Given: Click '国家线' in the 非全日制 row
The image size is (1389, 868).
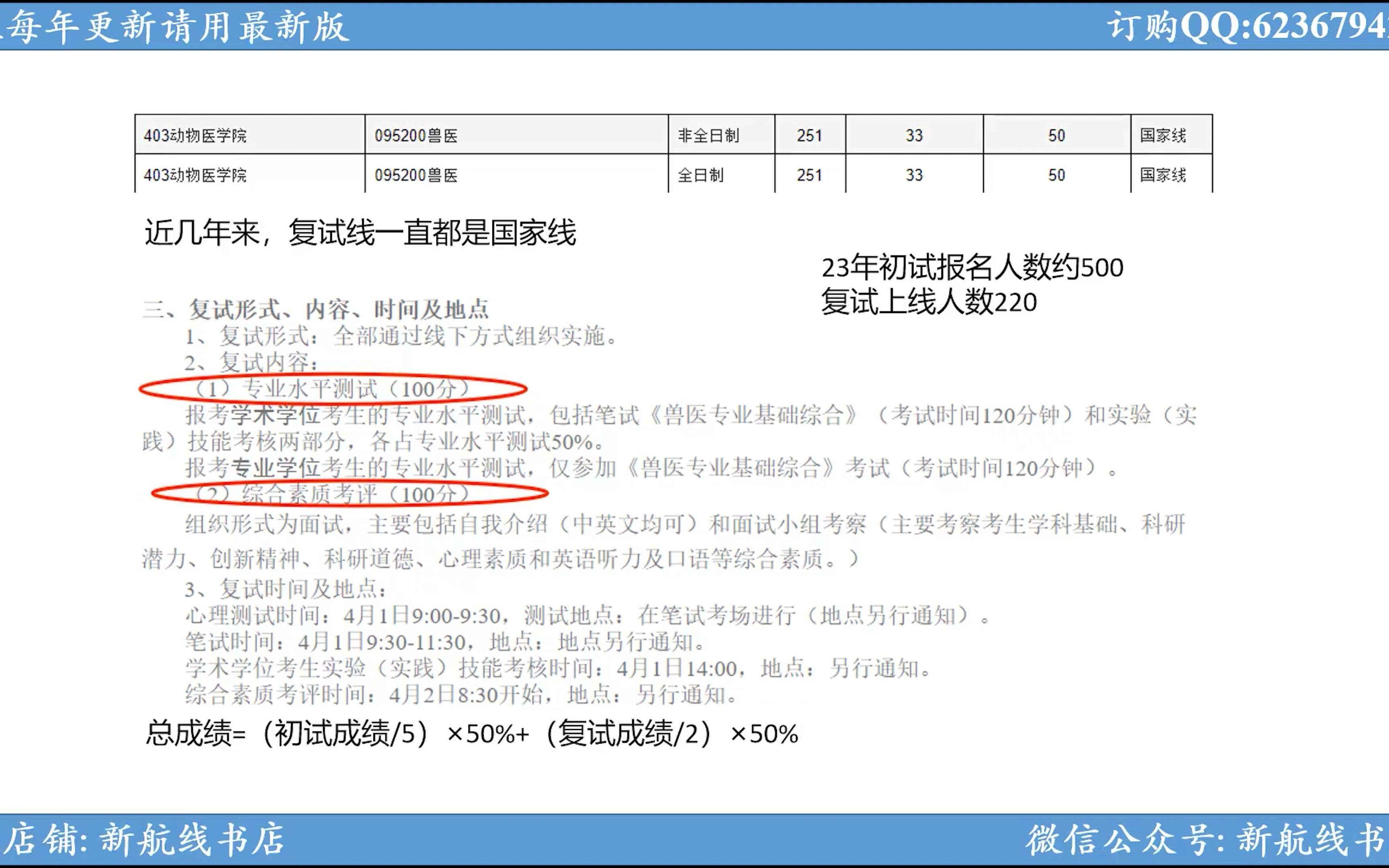Looking at the screenshot, I should click(x=1163, y=135).
